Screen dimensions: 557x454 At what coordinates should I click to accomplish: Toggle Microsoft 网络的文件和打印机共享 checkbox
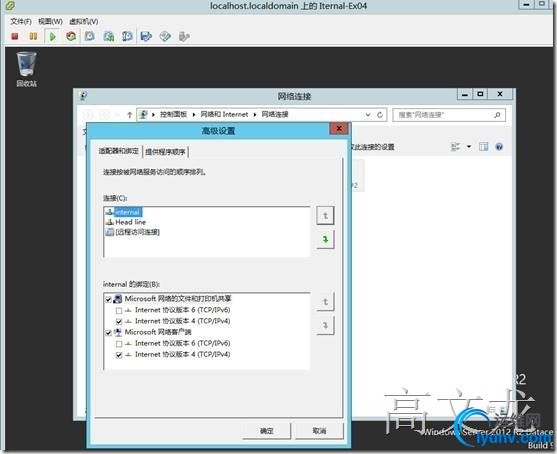pyautogui.click(x=109, y=299)
